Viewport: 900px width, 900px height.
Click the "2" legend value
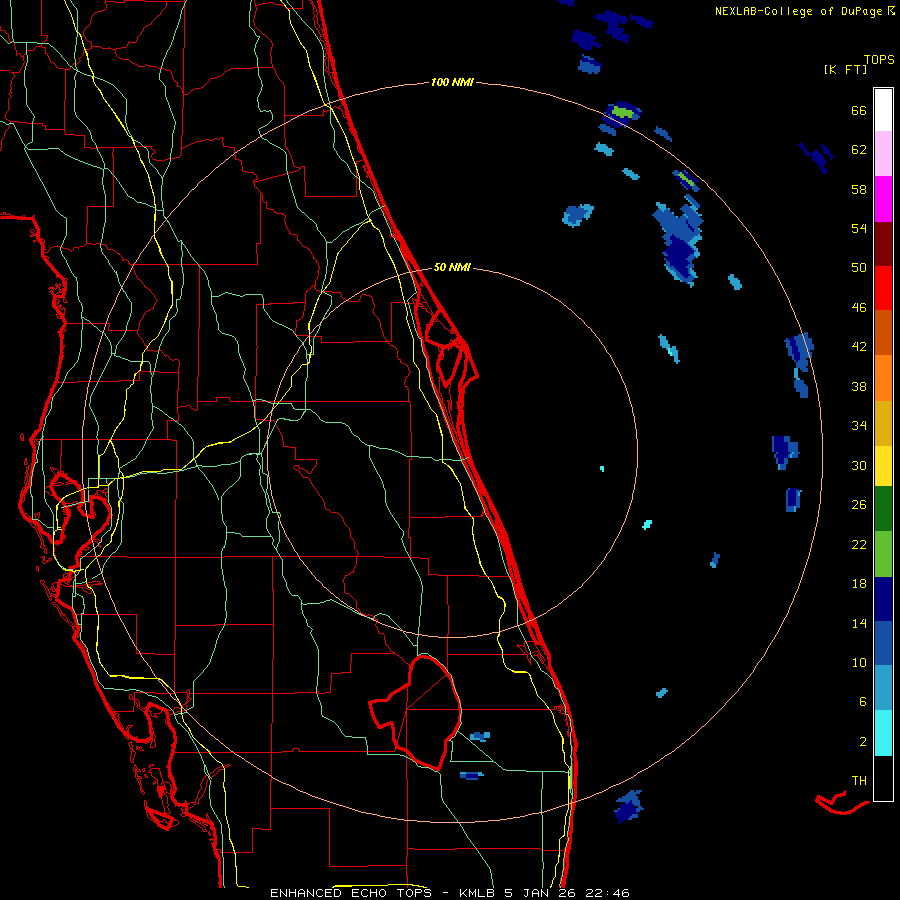pyautogui.click(x=863, y=742)
